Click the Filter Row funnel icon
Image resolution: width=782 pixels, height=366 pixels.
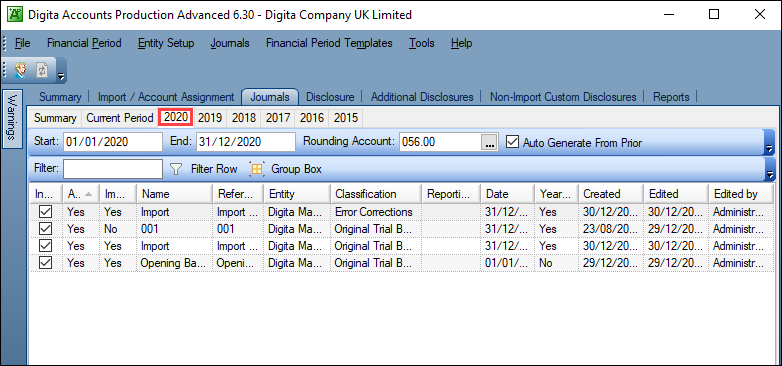(x=176, y=169)
